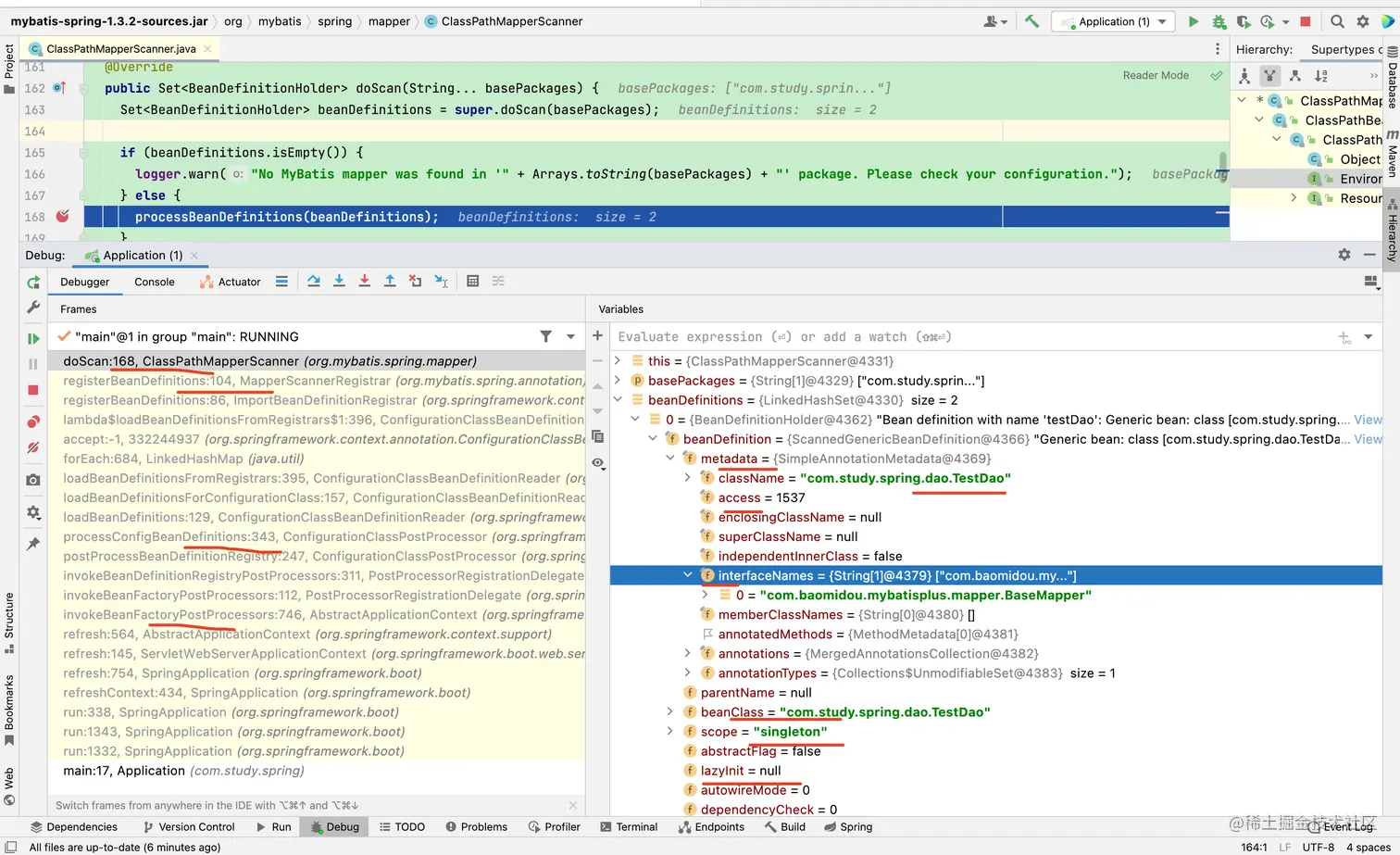
Task: Show class hierarchy in Hierarchy panel
Action: 1244,76
